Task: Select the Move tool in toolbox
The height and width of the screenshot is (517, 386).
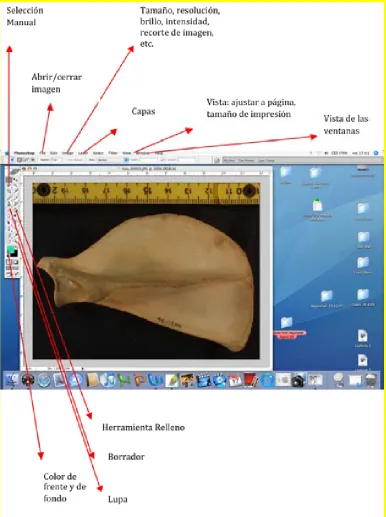Action: 15,180
